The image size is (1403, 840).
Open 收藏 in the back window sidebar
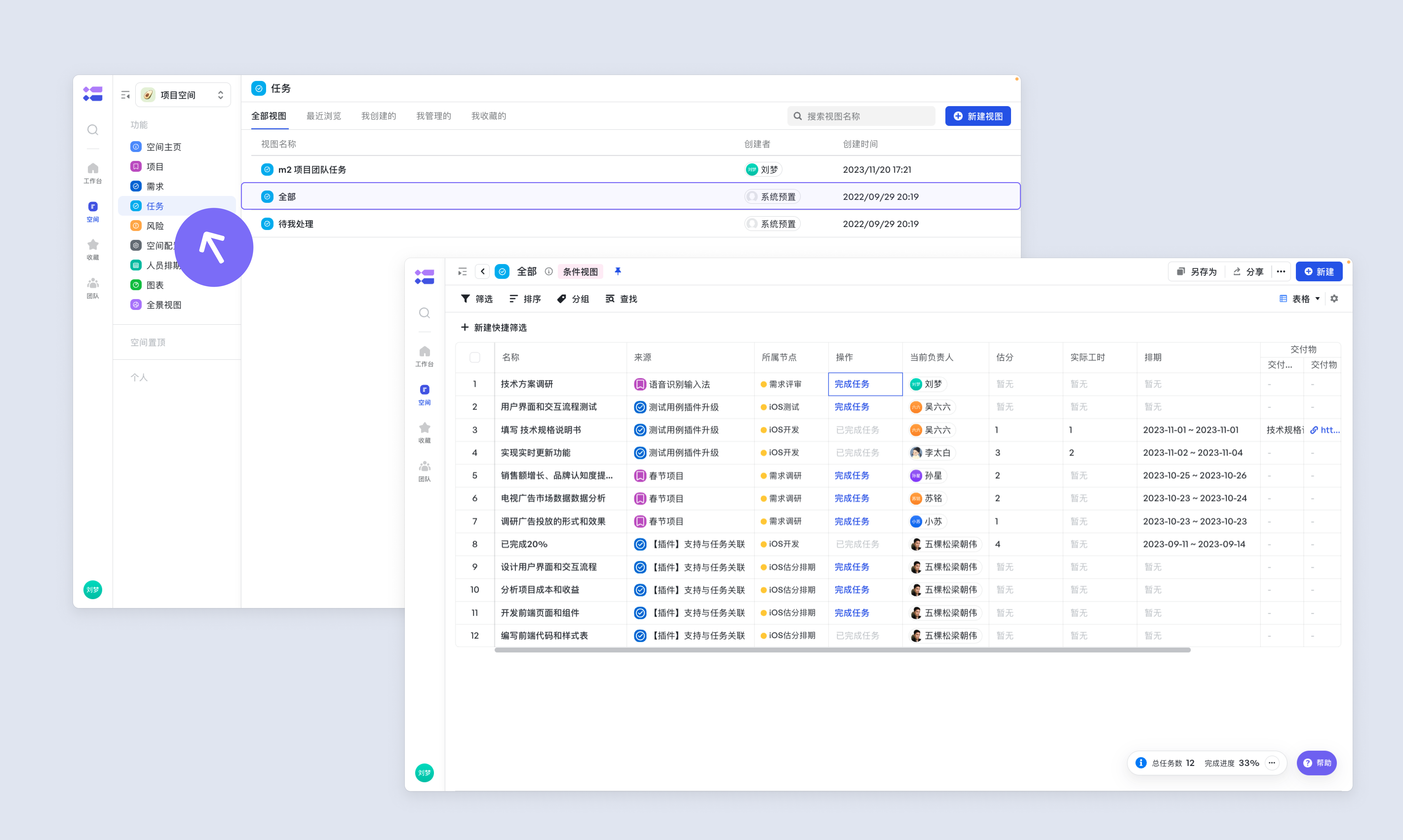pyautogui.click(x=93, y=250)
